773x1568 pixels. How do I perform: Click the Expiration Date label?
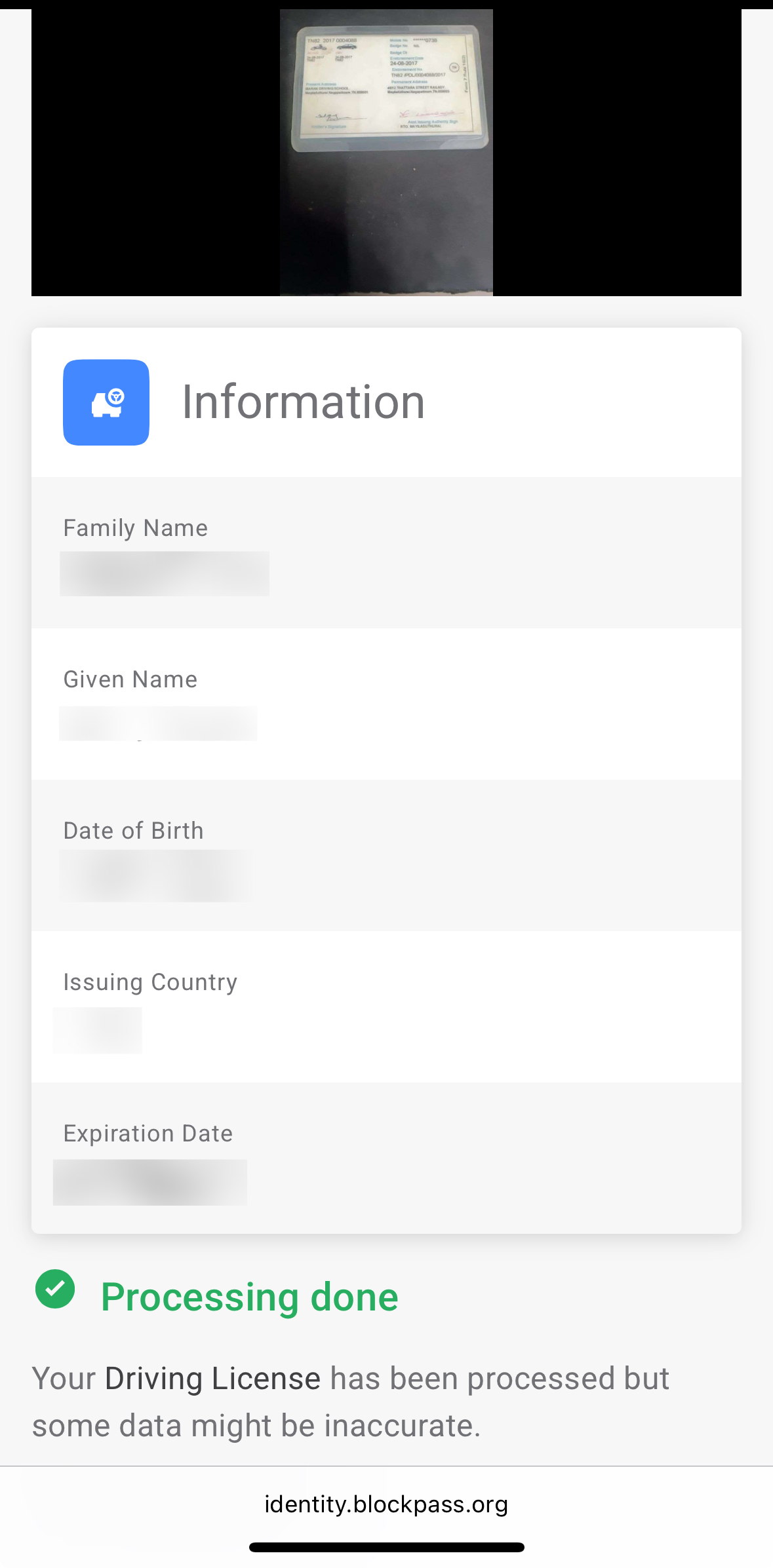[148, 1134]
